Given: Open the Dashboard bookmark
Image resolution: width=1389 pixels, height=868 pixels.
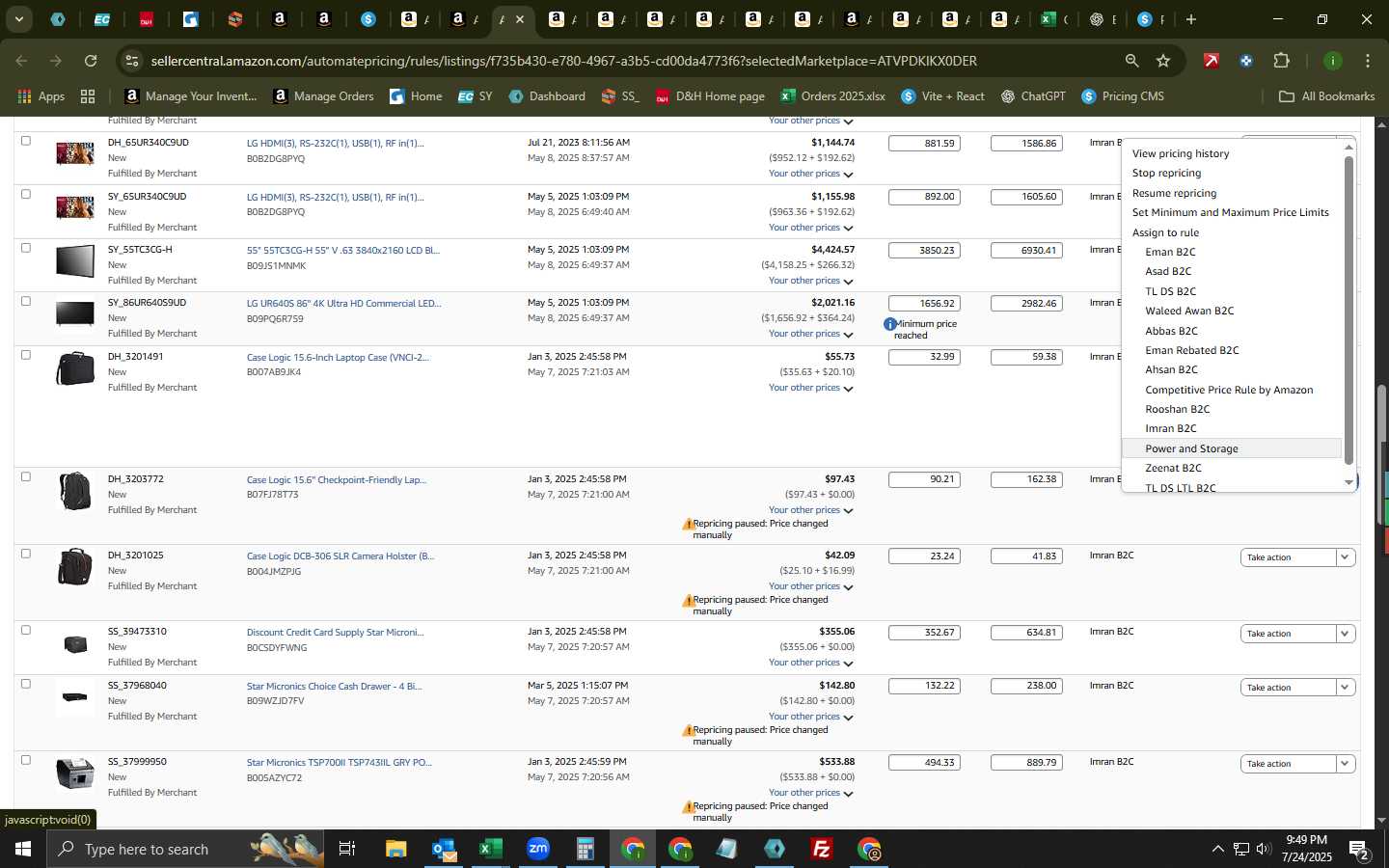Looking at the screenshot, I should pos(547,96).
